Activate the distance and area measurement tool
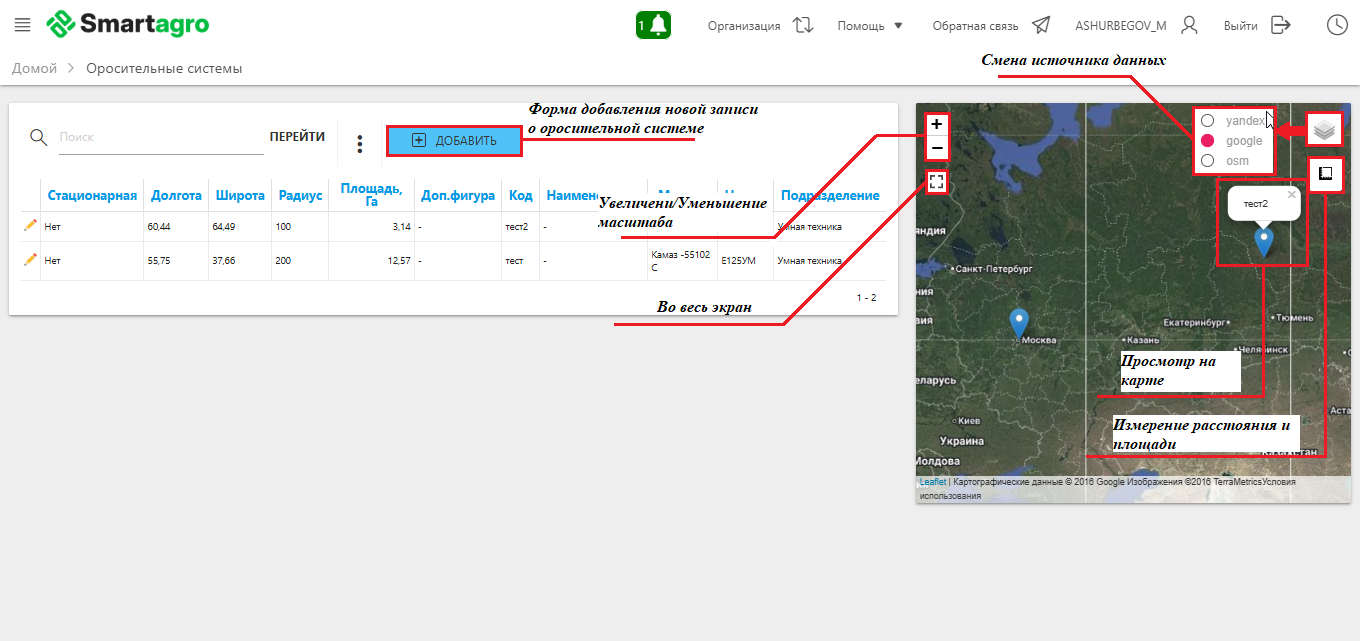The width and height of the screenshot is (1360, 641). point(1324,173)
